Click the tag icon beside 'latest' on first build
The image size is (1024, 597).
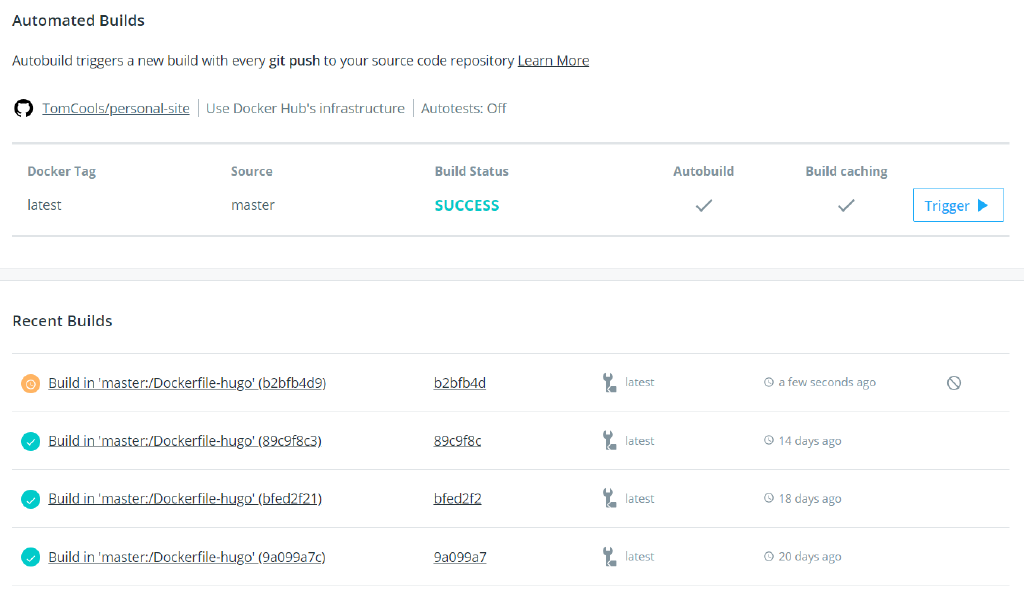click(x=608, y=382)
